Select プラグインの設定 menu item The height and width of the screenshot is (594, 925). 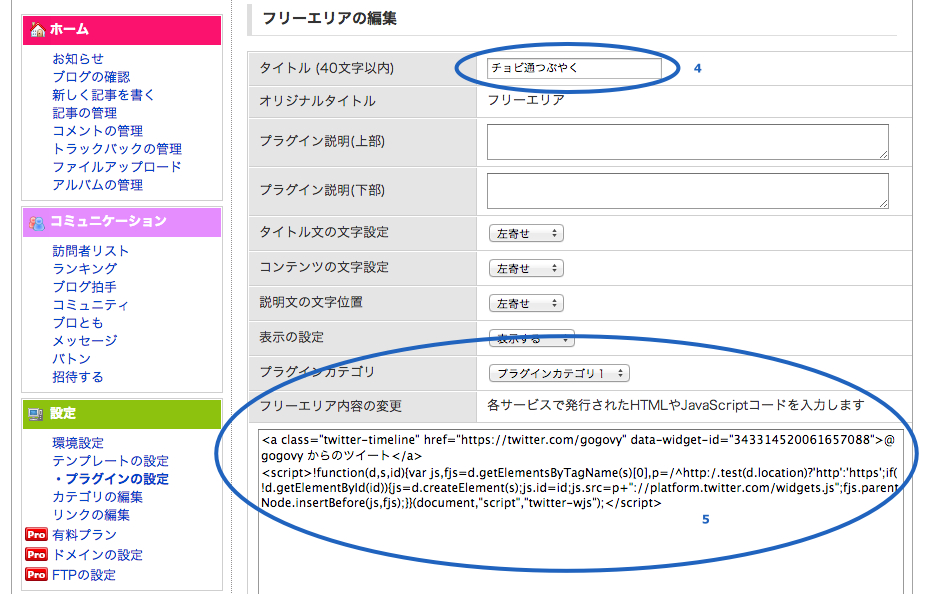click(x=117, y=479)
